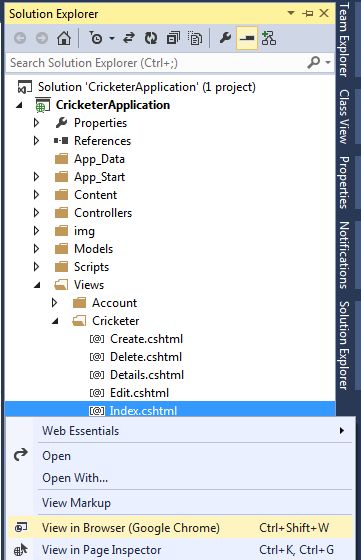Image resolution: width=361 pixels, height=560 pixels.
Task: Click the Models folder label
Action: coord(94,249)
